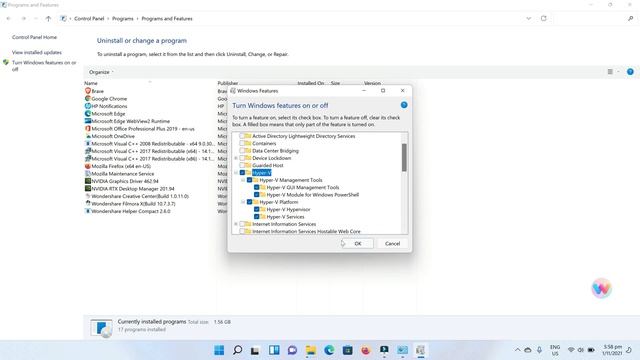Sort programs by Version column
The image size is (640, 360).
point(372,83)
